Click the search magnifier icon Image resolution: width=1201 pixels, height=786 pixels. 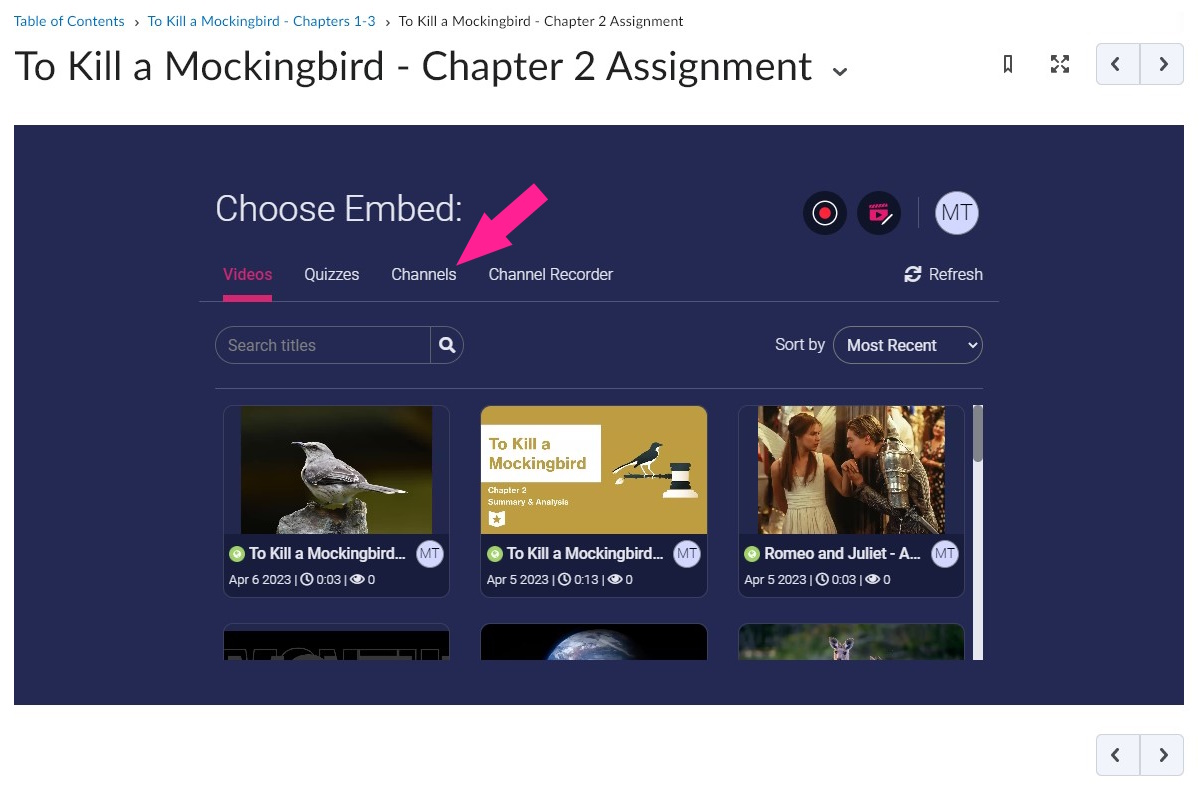tap(447, 345)
